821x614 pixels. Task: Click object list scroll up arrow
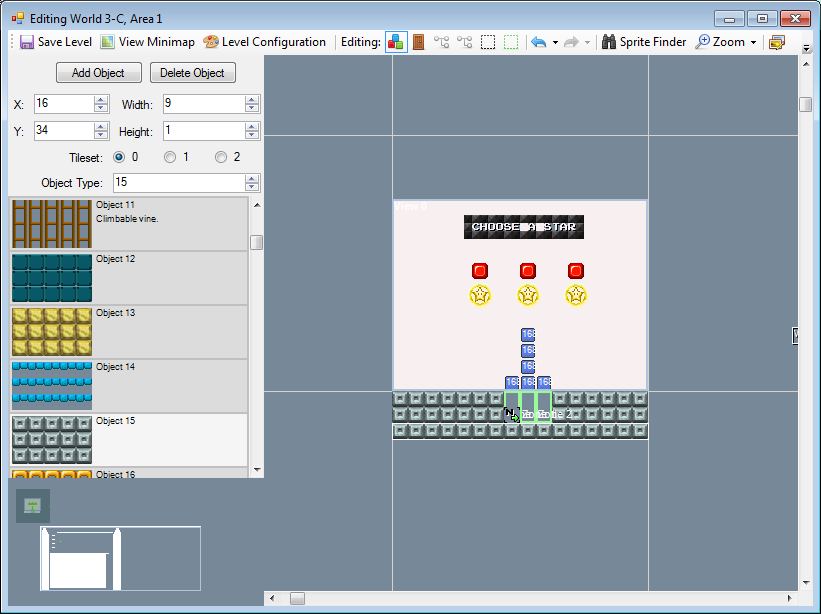[x=257, y=205]
